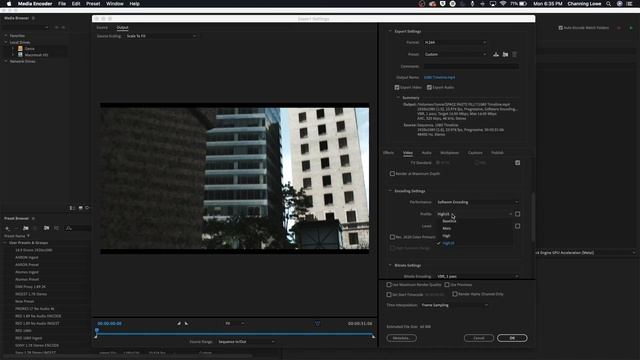The image size is (640, 360).
Task: Collapse the Export Settings section
Action: click(x=390, y=31)
